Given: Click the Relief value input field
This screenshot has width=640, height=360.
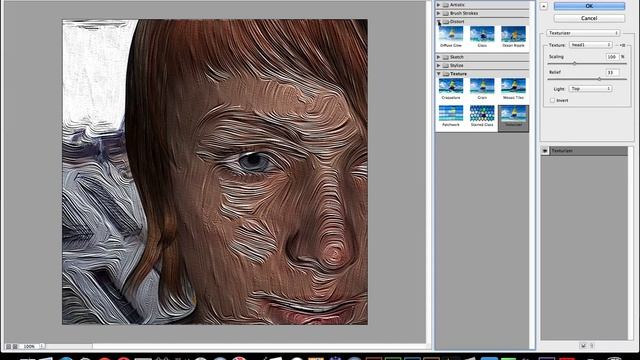Looking at the screenshot, I should [x=612, y=73].
